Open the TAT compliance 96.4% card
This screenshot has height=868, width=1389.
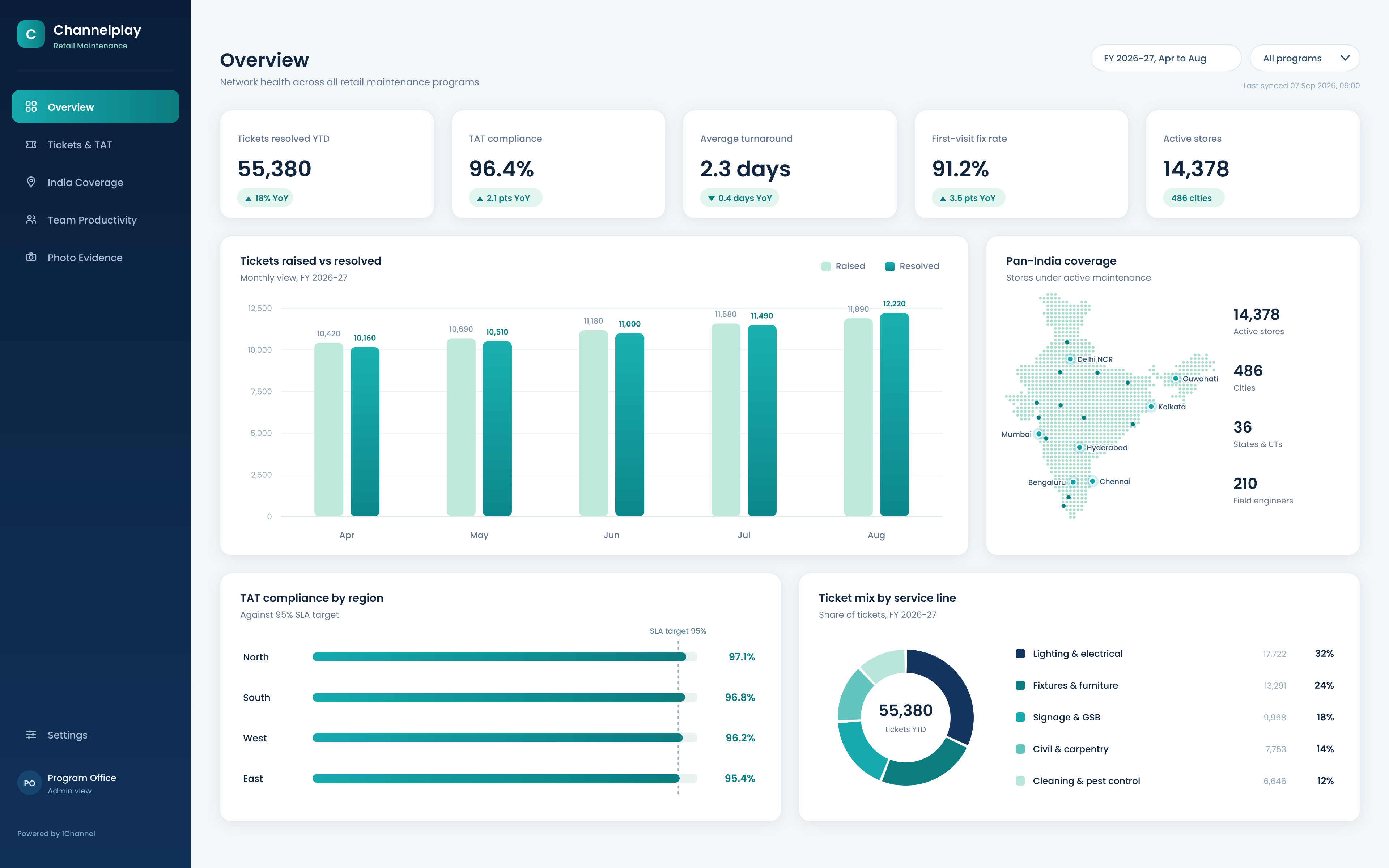[x=558, y=164]
